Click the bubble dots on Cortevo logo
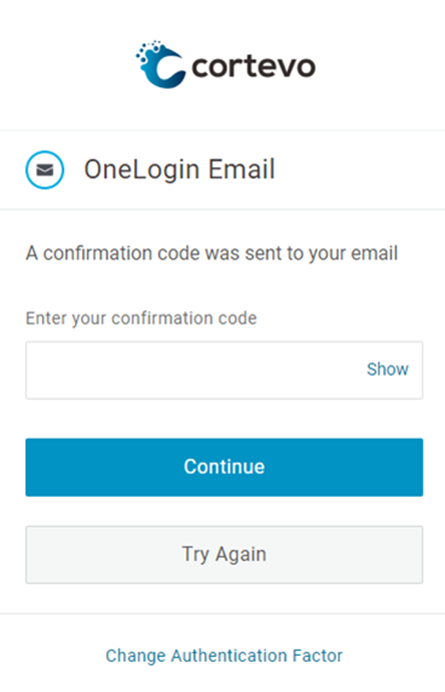 tap(147, 52)
